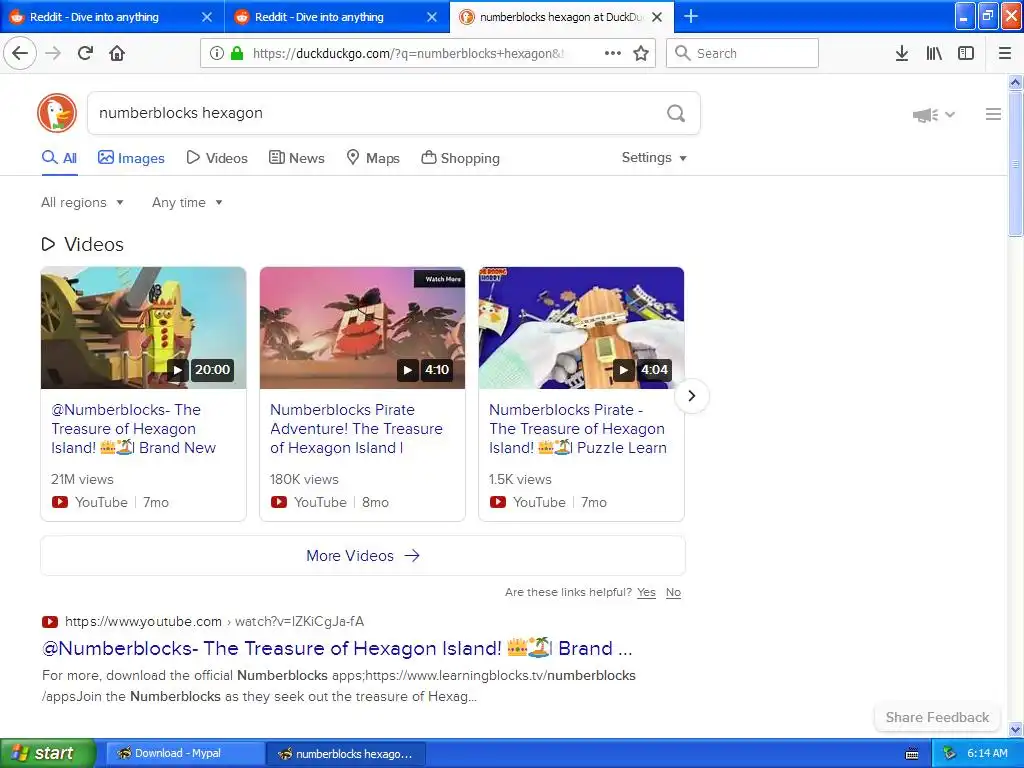This screenshot has width=1024, height=768.
Task: Select the All search category
Action: (59, 158)
